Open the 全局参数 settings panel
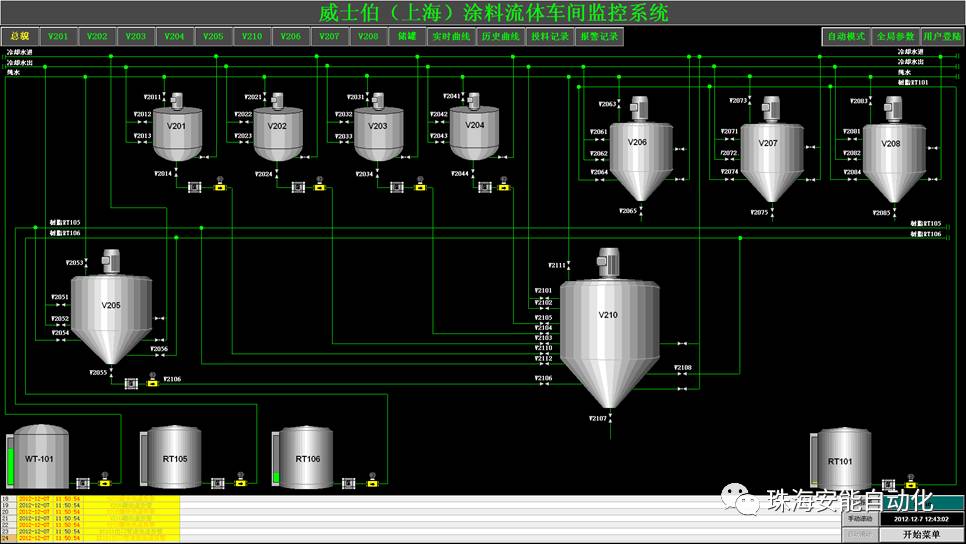This screenshot has height=544, width=966. 895,37
